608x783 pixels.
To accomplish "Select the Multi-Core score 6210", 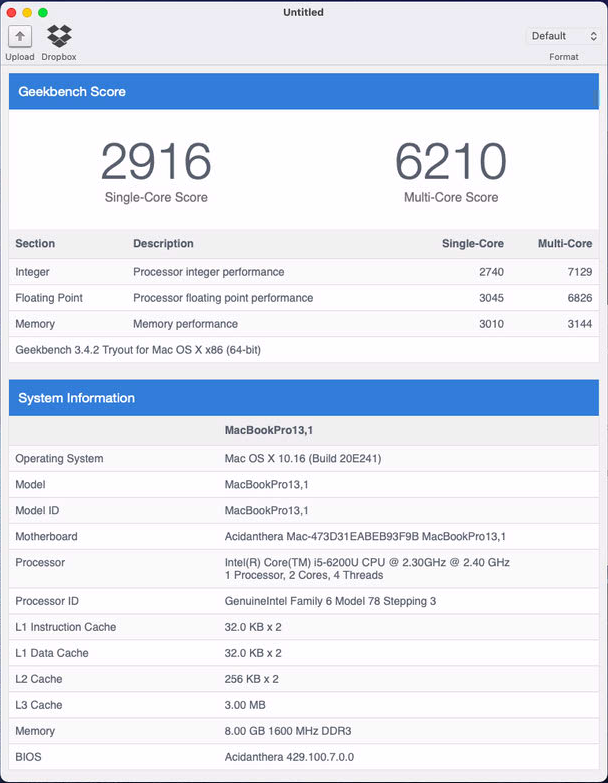I will tap(451, 161).
